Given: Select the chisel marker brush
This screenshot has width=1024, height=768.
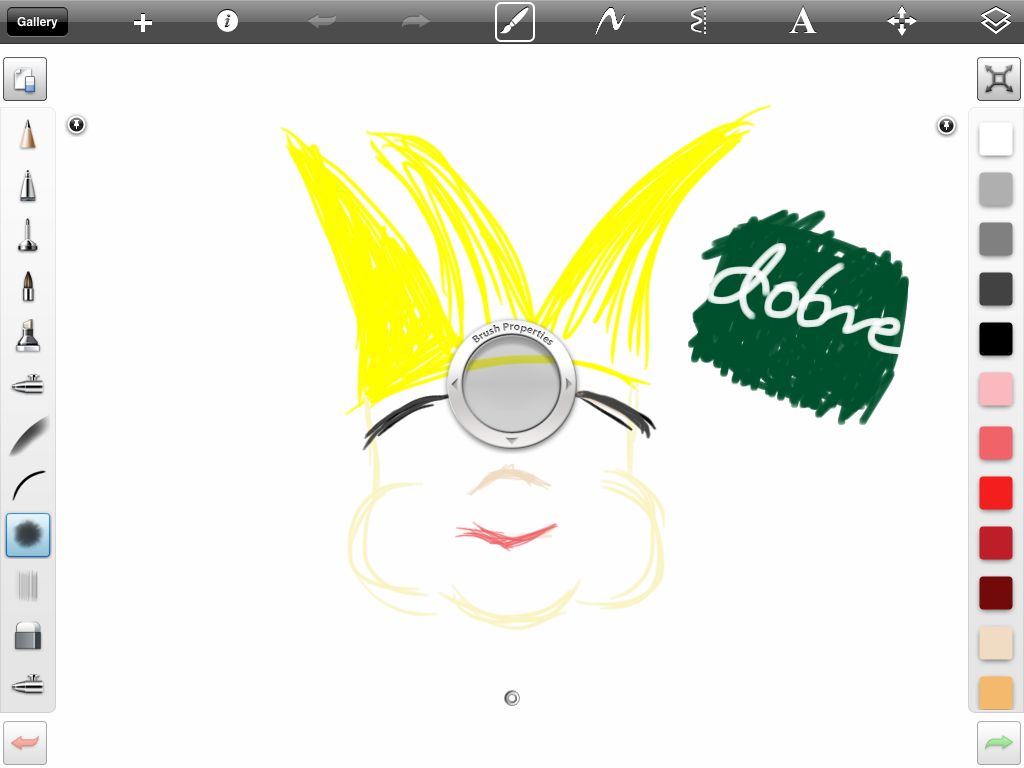Looking at the screenshot, I should (x=27, y=336).
